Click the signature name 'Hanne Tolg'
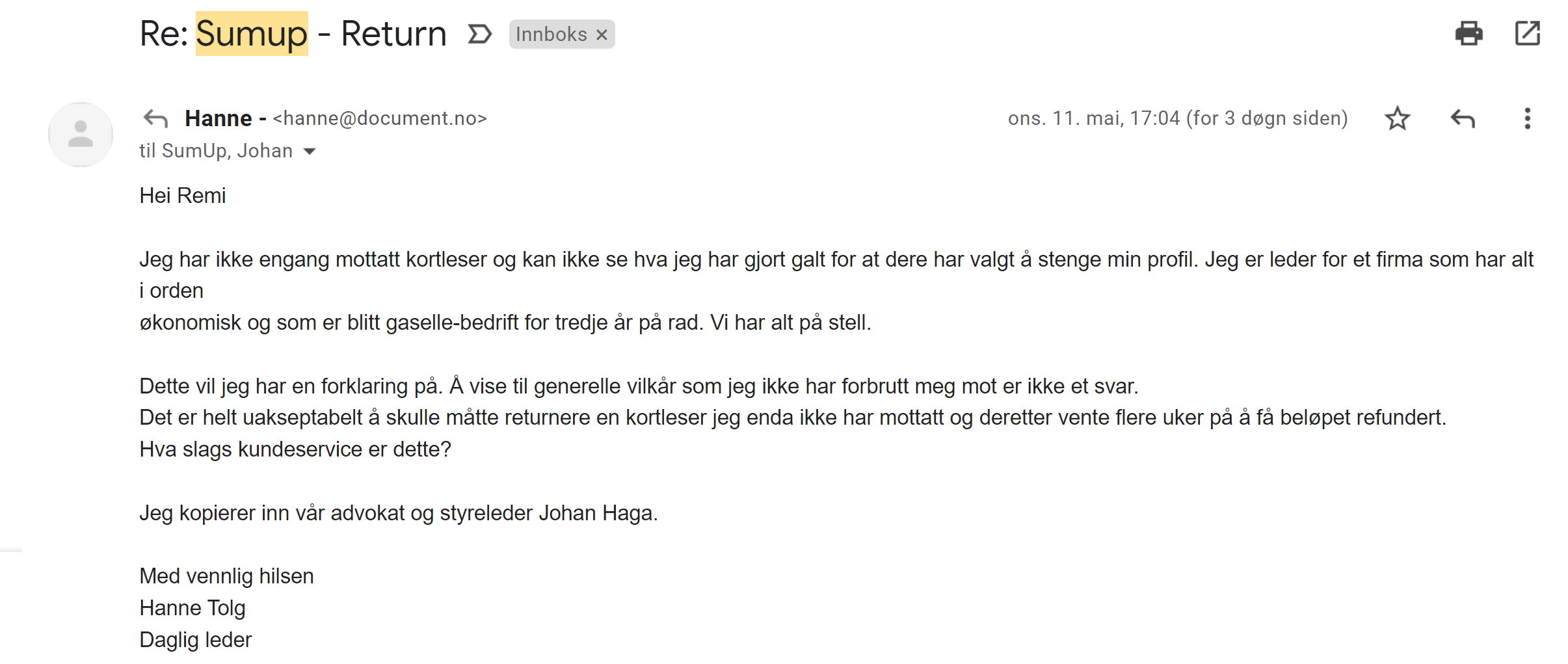The width and height of the screenshot is (1568, 664). coord(193,608)
